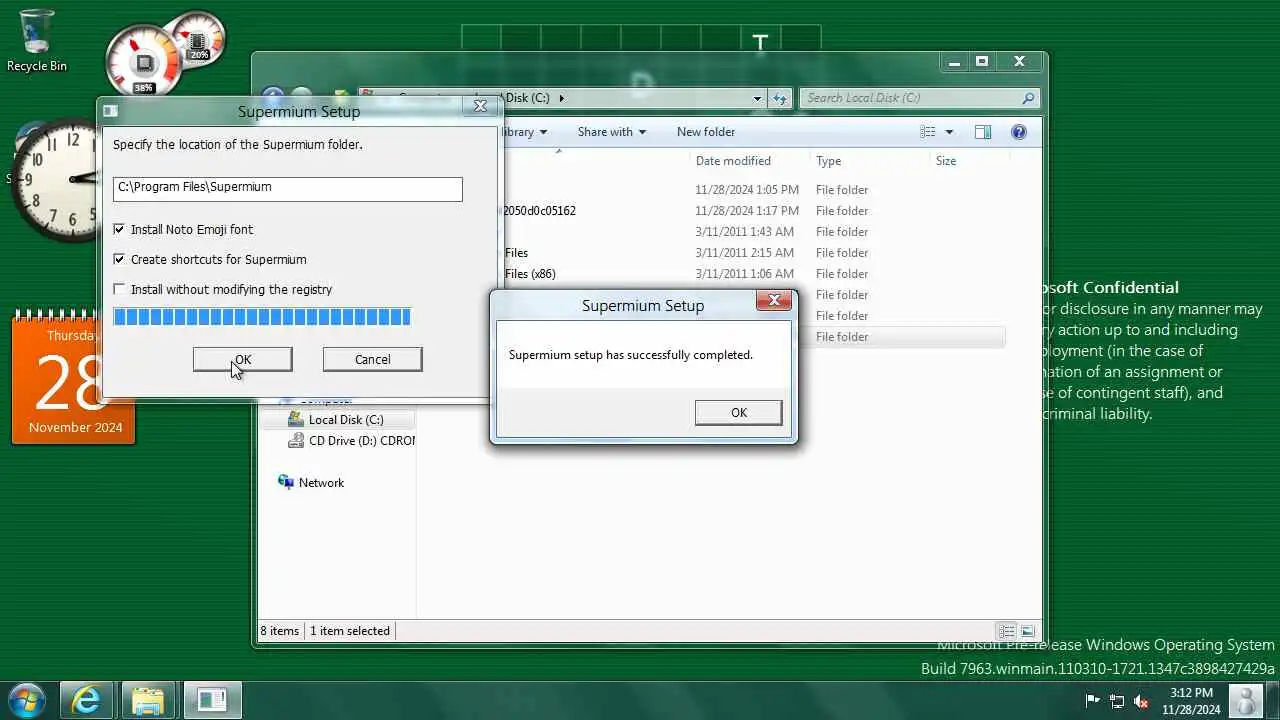1280x720 pixels.
Task: Click Cancel in Supermium Setup
Action: coord(372,359)
